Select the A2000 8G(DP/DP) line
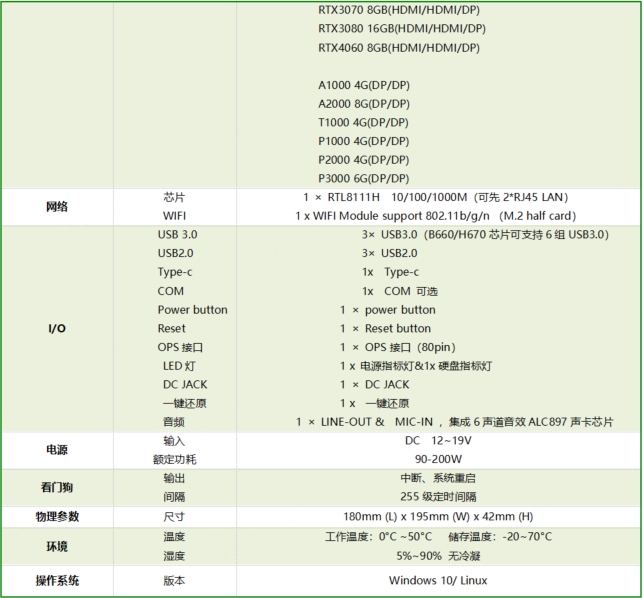The width and height of the screenshot is (643, 598). tap(364, 104)
